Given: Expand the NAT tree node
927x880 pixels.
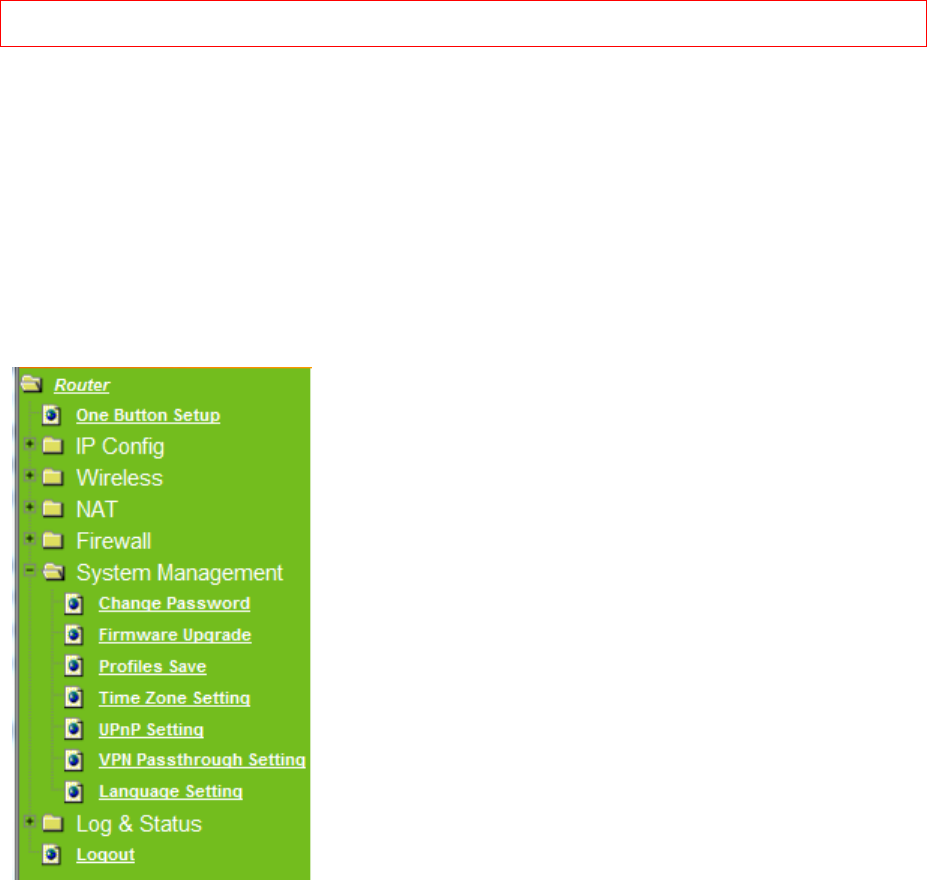Looking at the screenshot, I should (x=29, y=507).
